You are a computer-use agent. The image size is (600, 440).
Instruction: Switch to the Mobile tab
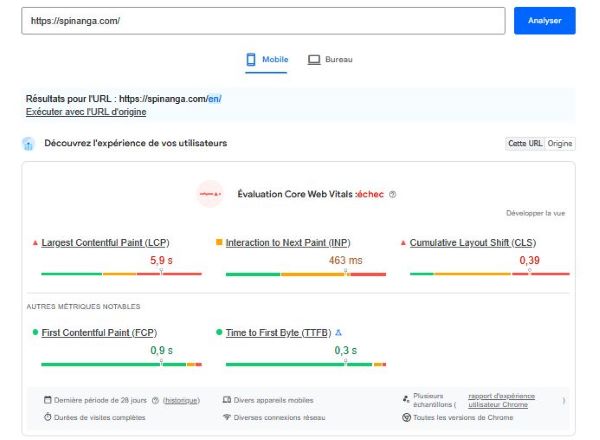click(x=267, y=60)
